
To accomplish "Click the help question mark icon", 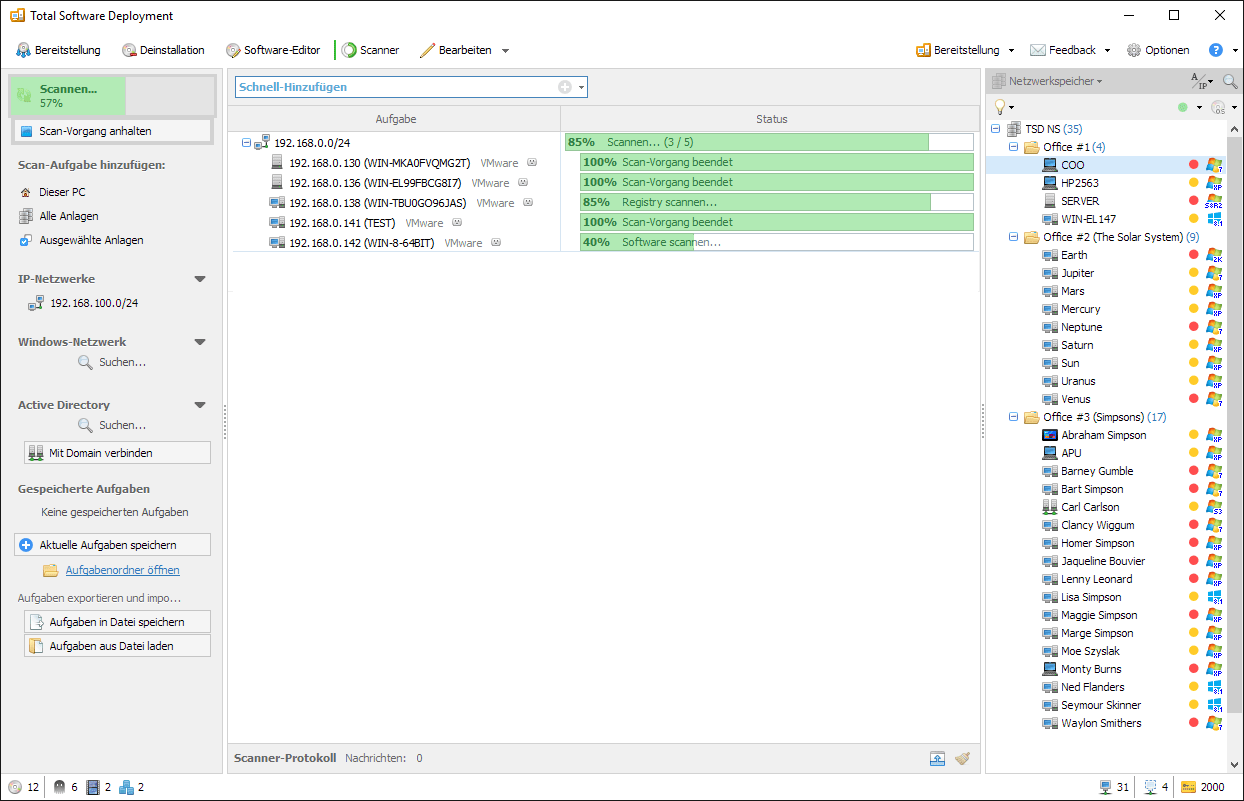I will (1215, 50).
